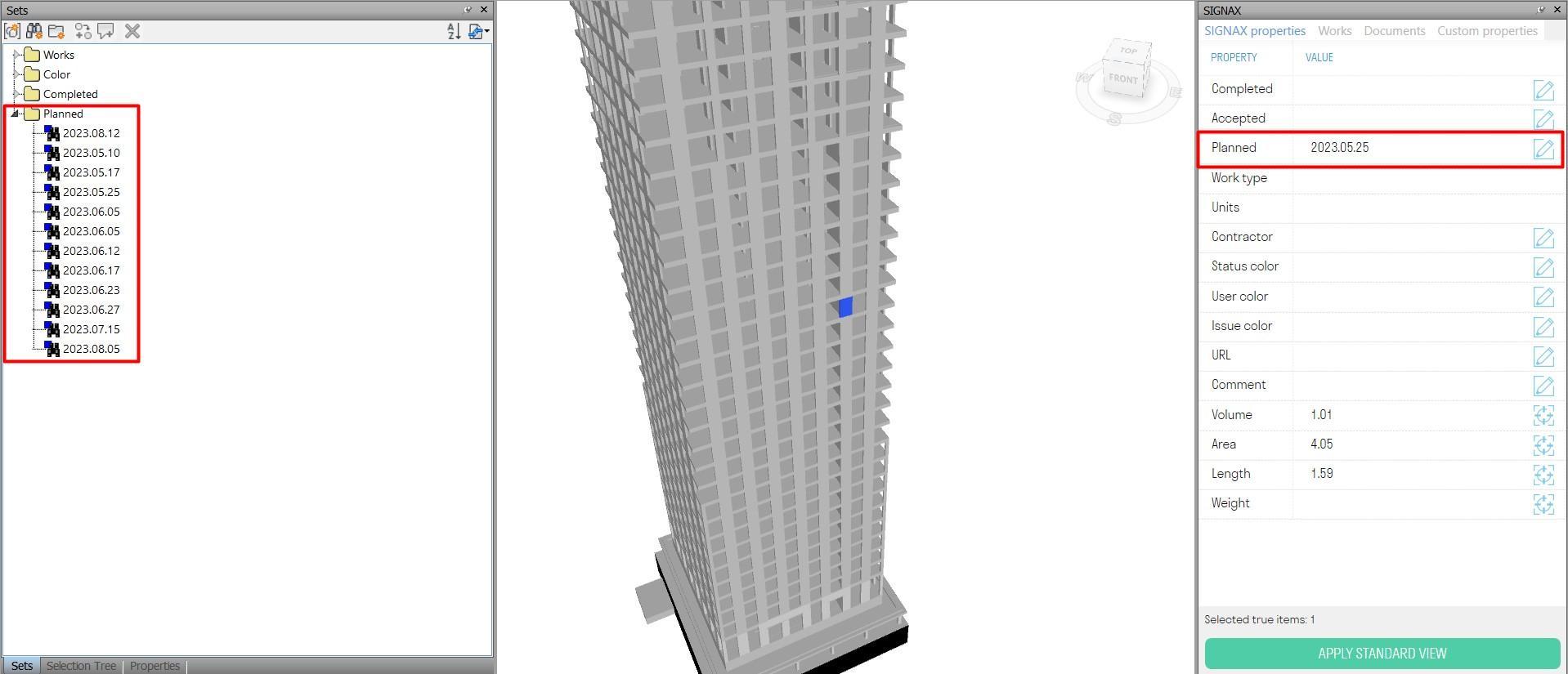Screen dimensions: 1568x674
Task: Click the Save Selection icon in Sets toolbar
Action: click(12, 31)
